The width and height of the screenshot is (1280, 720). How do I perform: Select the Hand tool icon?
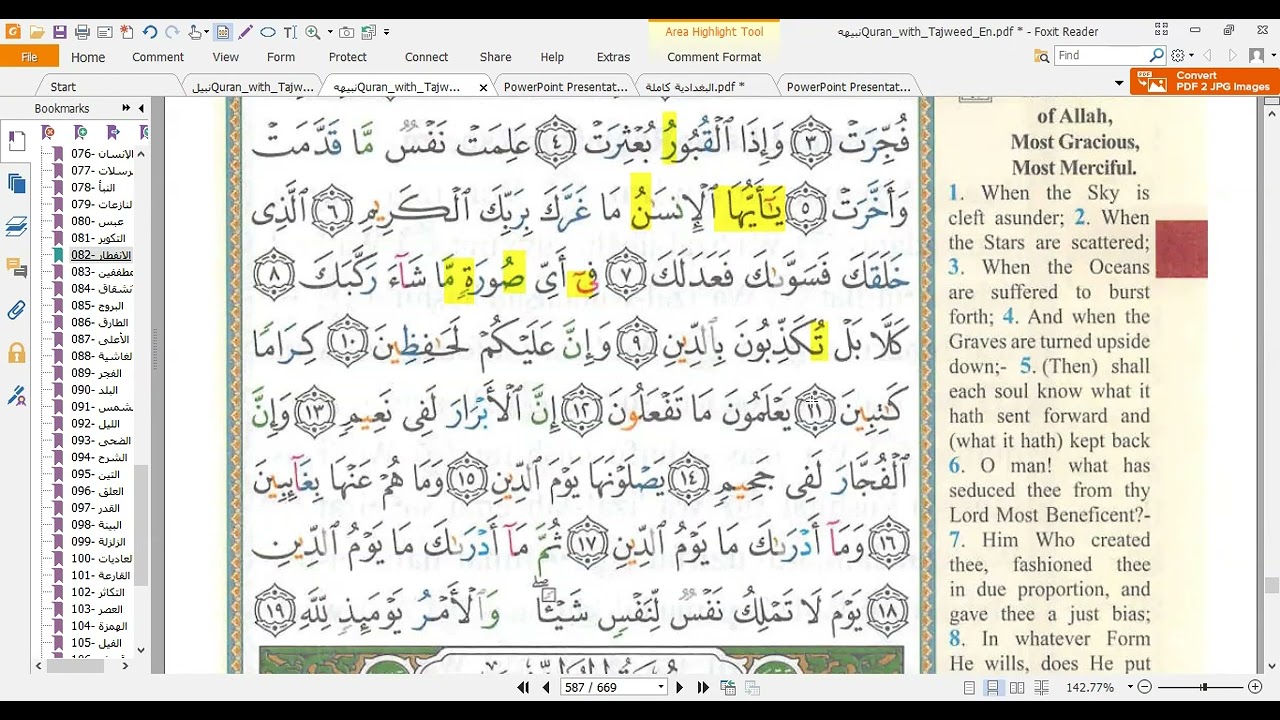tap(195, 32)
